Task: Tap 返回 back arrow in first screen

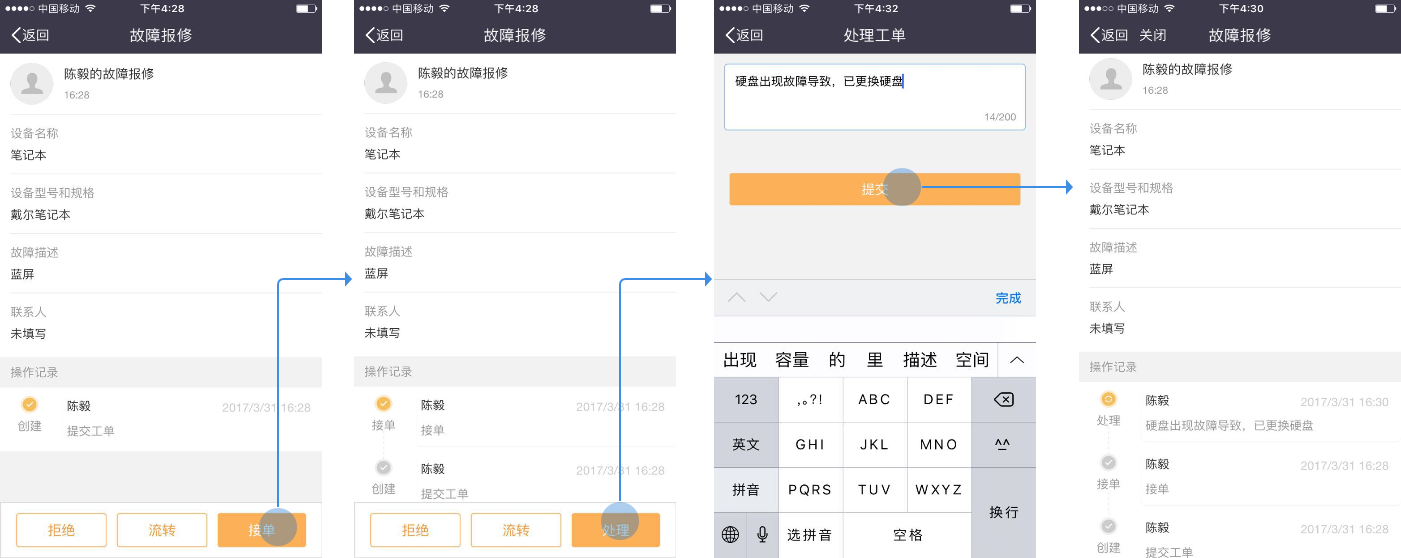Action: coord(30,35)
